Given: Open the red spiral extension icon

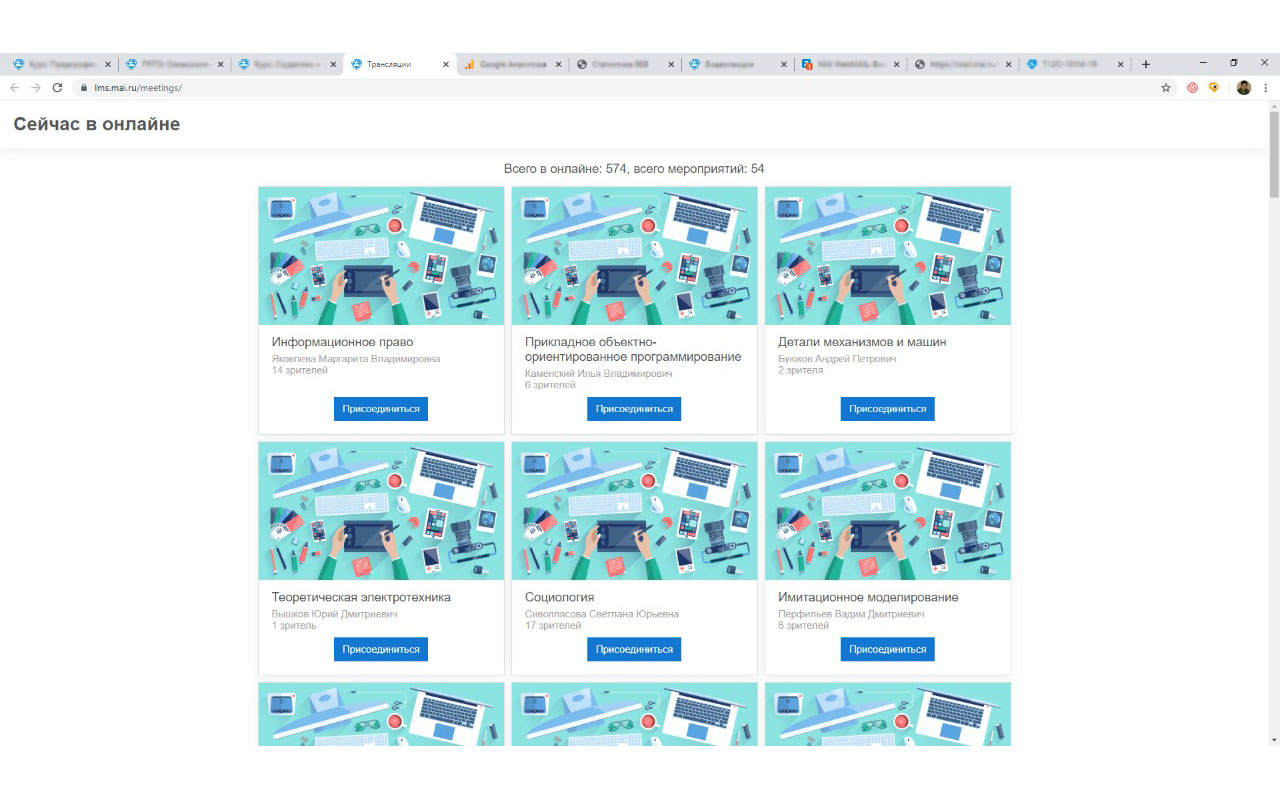Looking at the screenshot, I should coord(1193,88).
